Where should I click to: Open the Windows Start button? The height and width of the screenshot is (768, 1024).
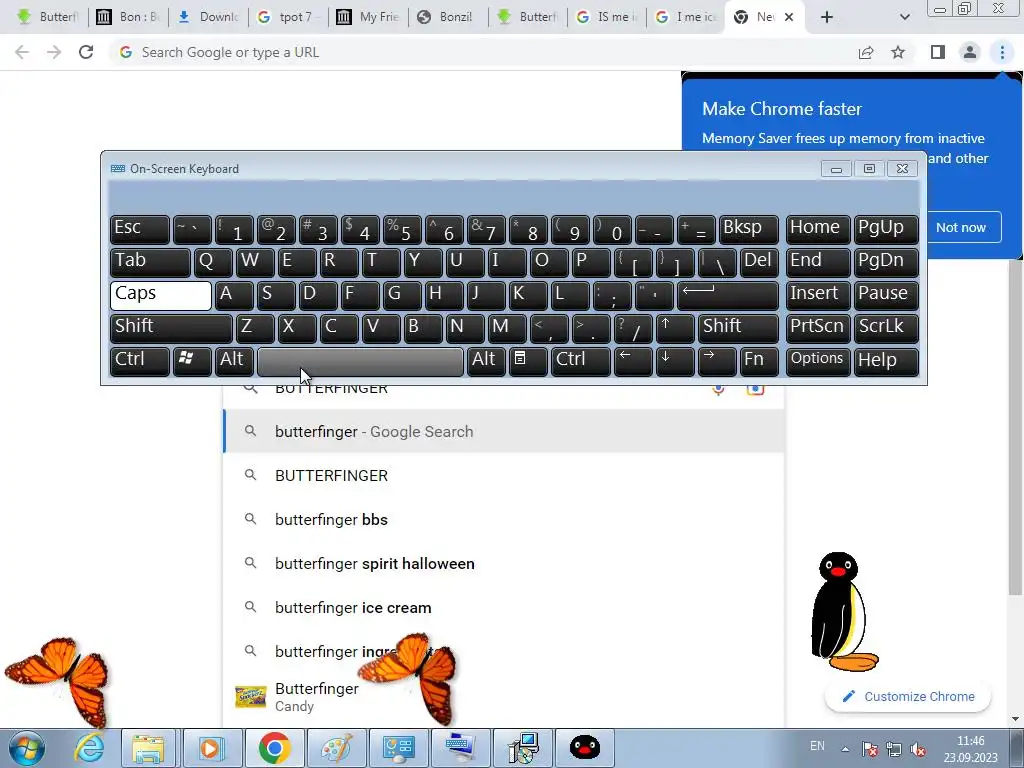click(26, 748)
